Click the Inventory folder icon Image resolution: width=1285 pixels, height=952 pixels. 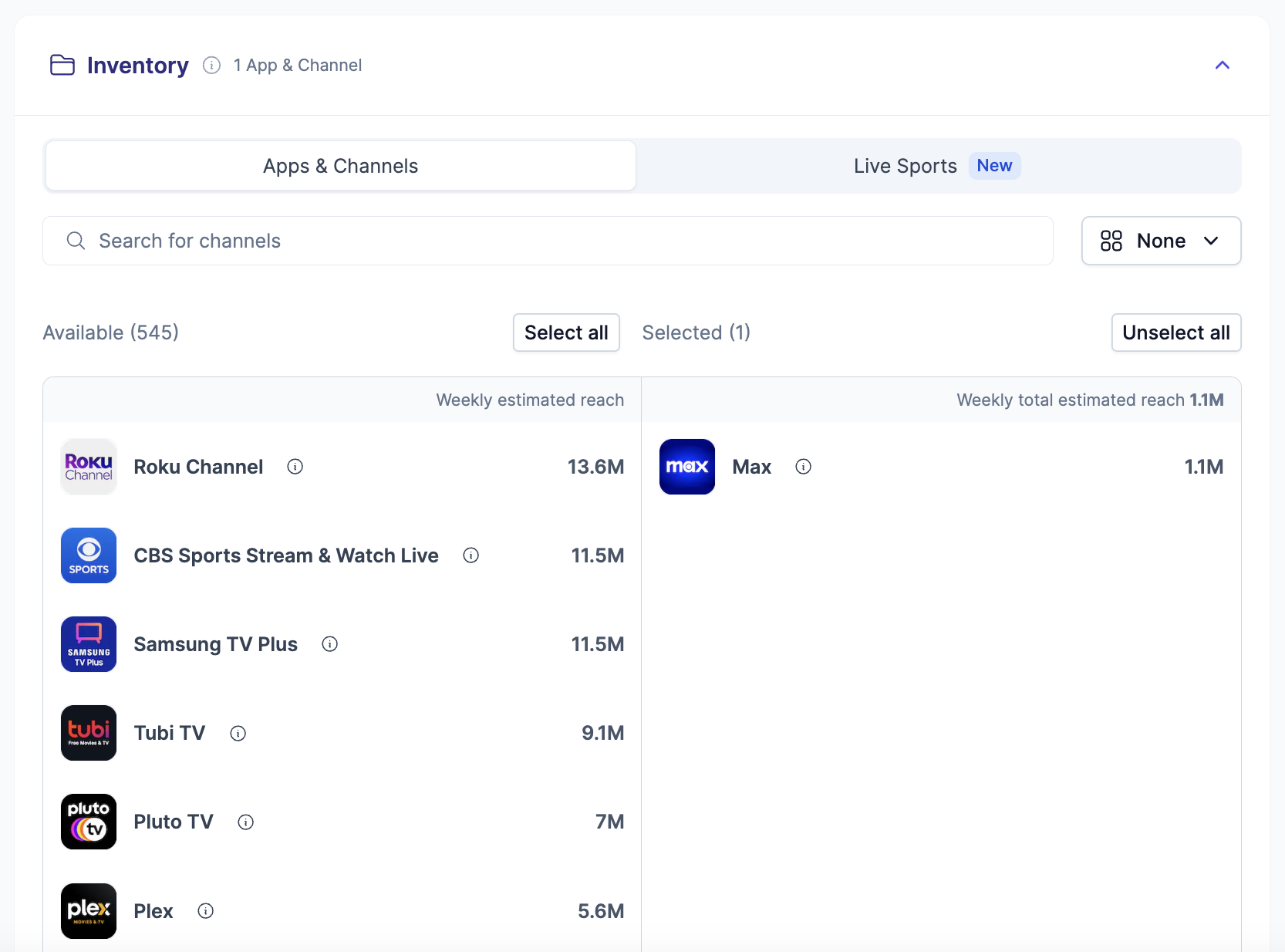(62, 66)
